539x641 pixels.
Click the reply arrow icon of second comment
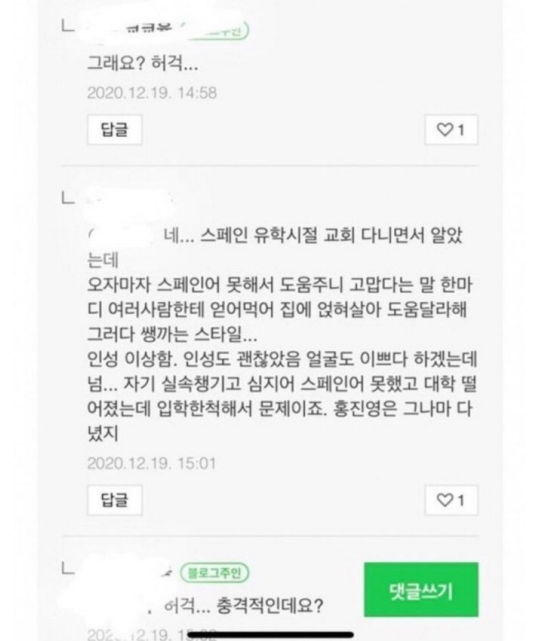(68, 198)
